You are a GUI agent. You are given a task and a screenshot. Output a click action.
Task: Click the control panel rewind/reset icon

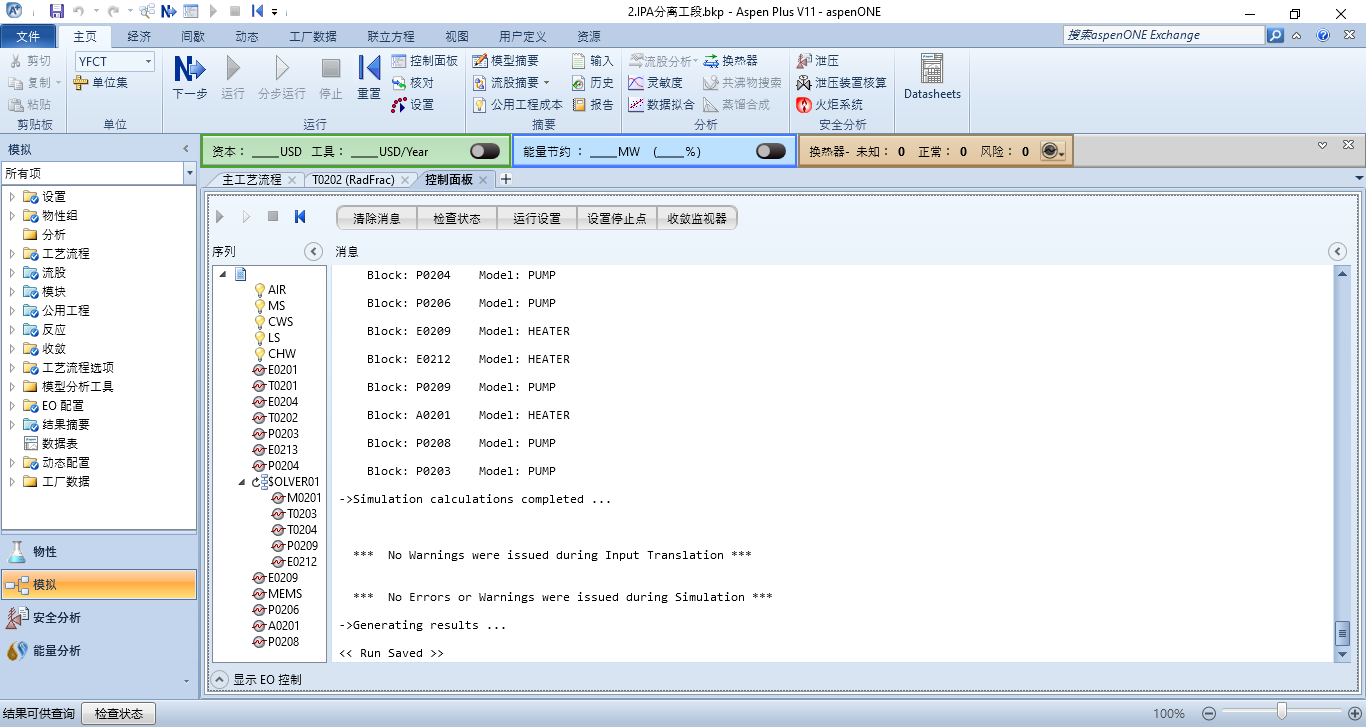299,216
